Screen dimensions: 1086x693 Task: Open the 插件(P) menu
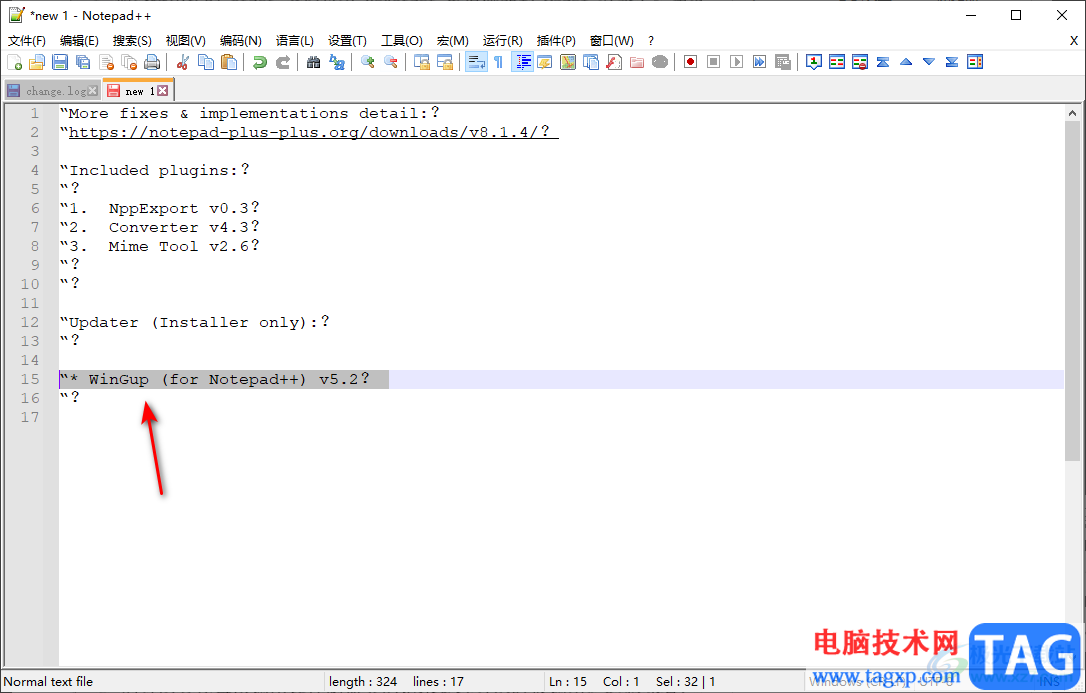coord(556,41)
